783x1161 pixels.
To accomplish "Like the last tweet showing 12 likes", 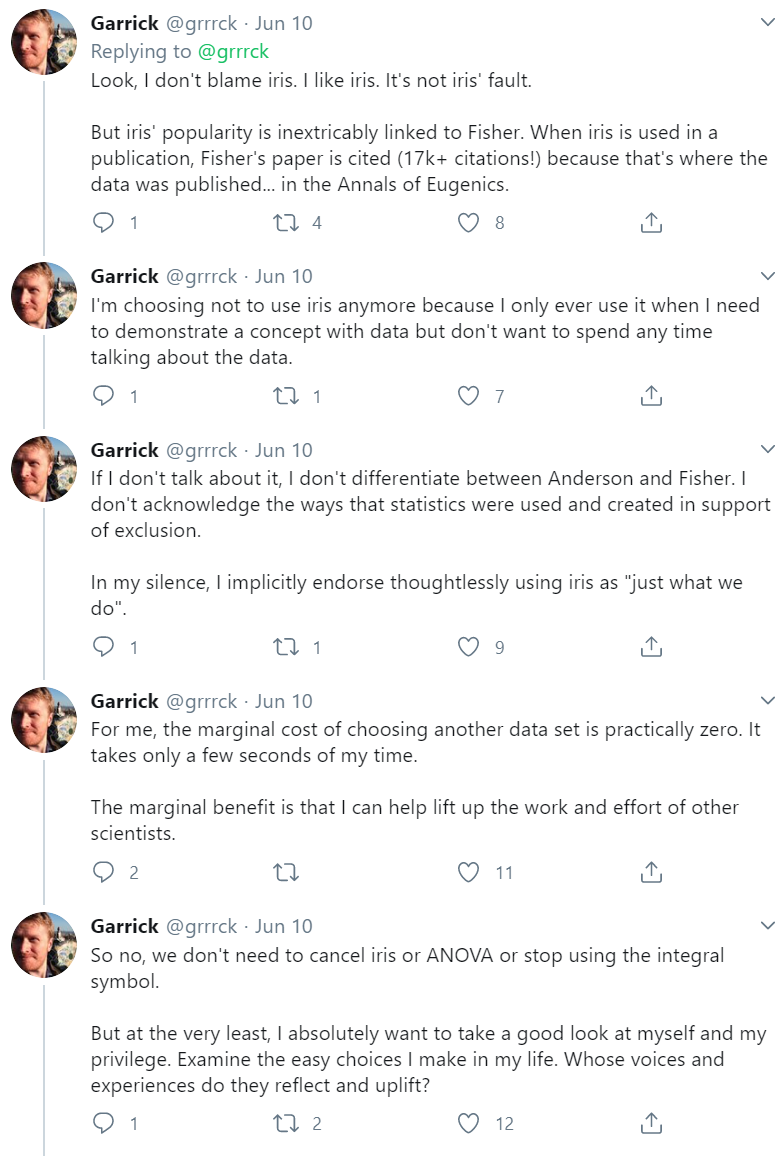I will pos(468,1123).
